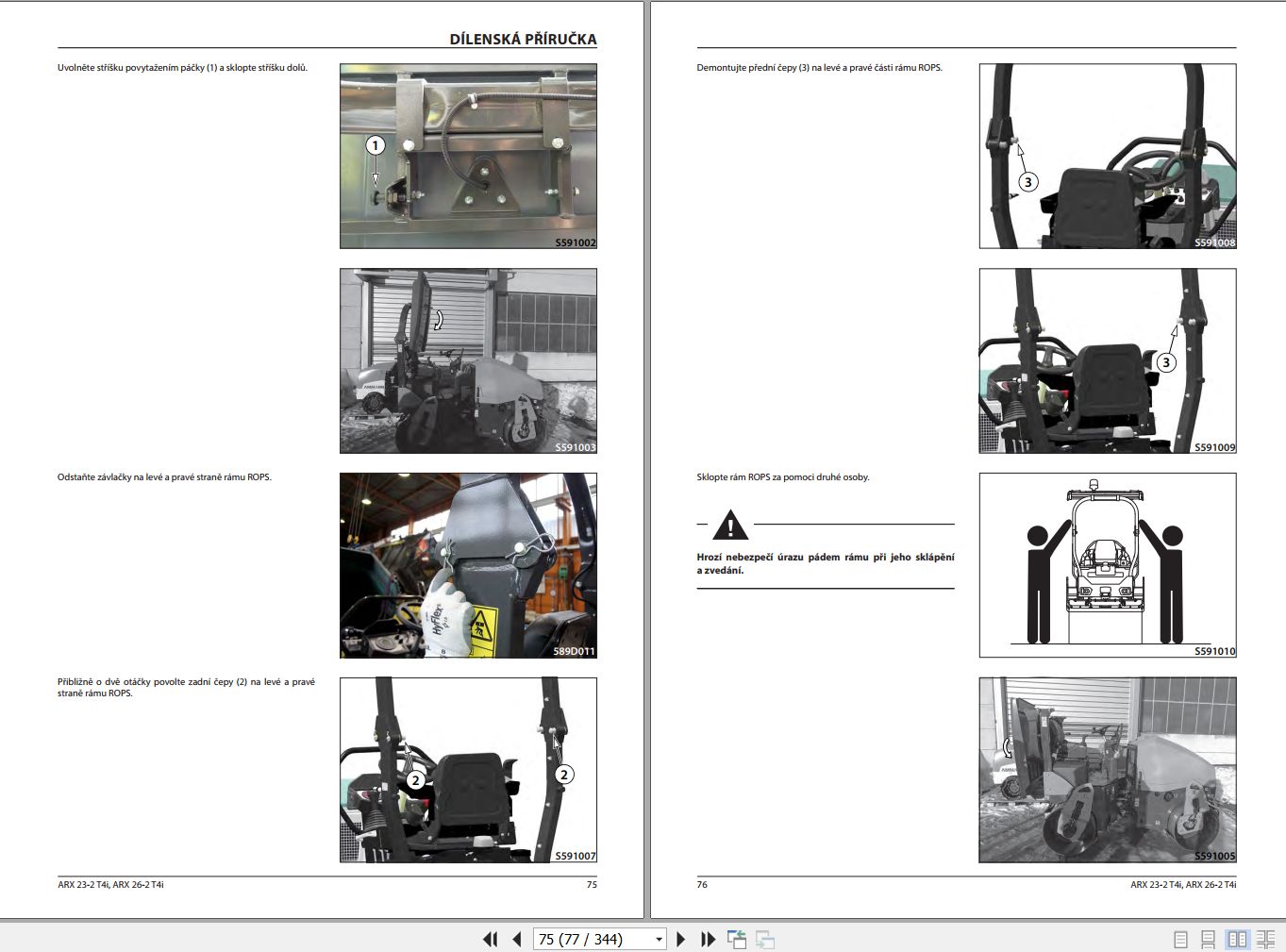Viewport: 1286px width, 952px height.
Task: Click image S589D011 with the gloved hand
Action: (467, 564)
